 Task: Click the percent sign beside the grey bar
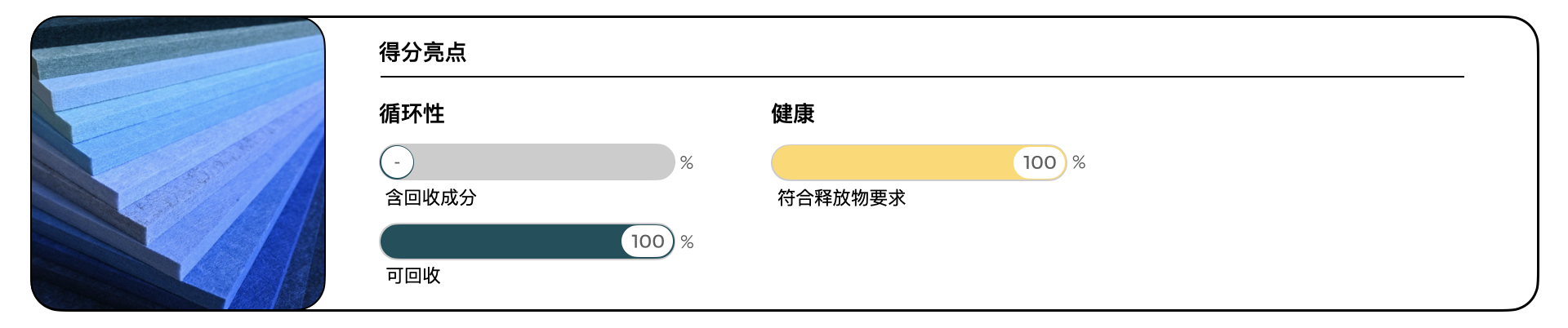click(x=687, y=163)
